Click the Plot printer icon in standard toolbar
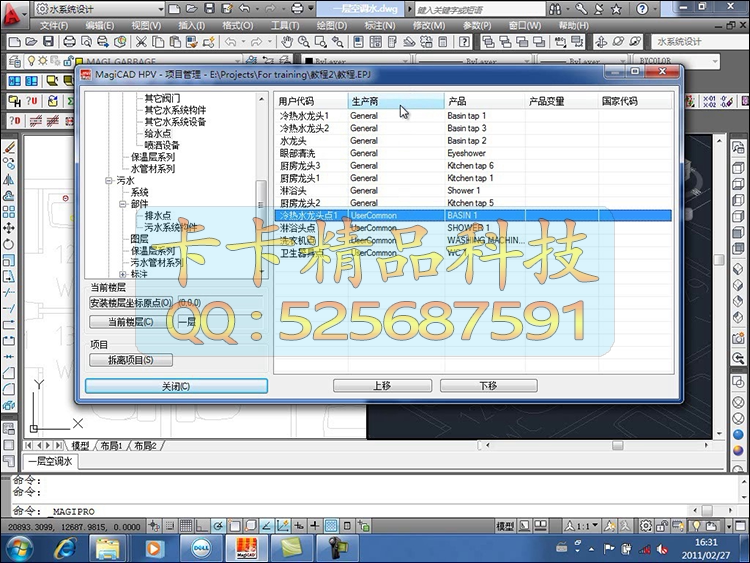The width and height of the screenshot is (750, 563). 69,42
